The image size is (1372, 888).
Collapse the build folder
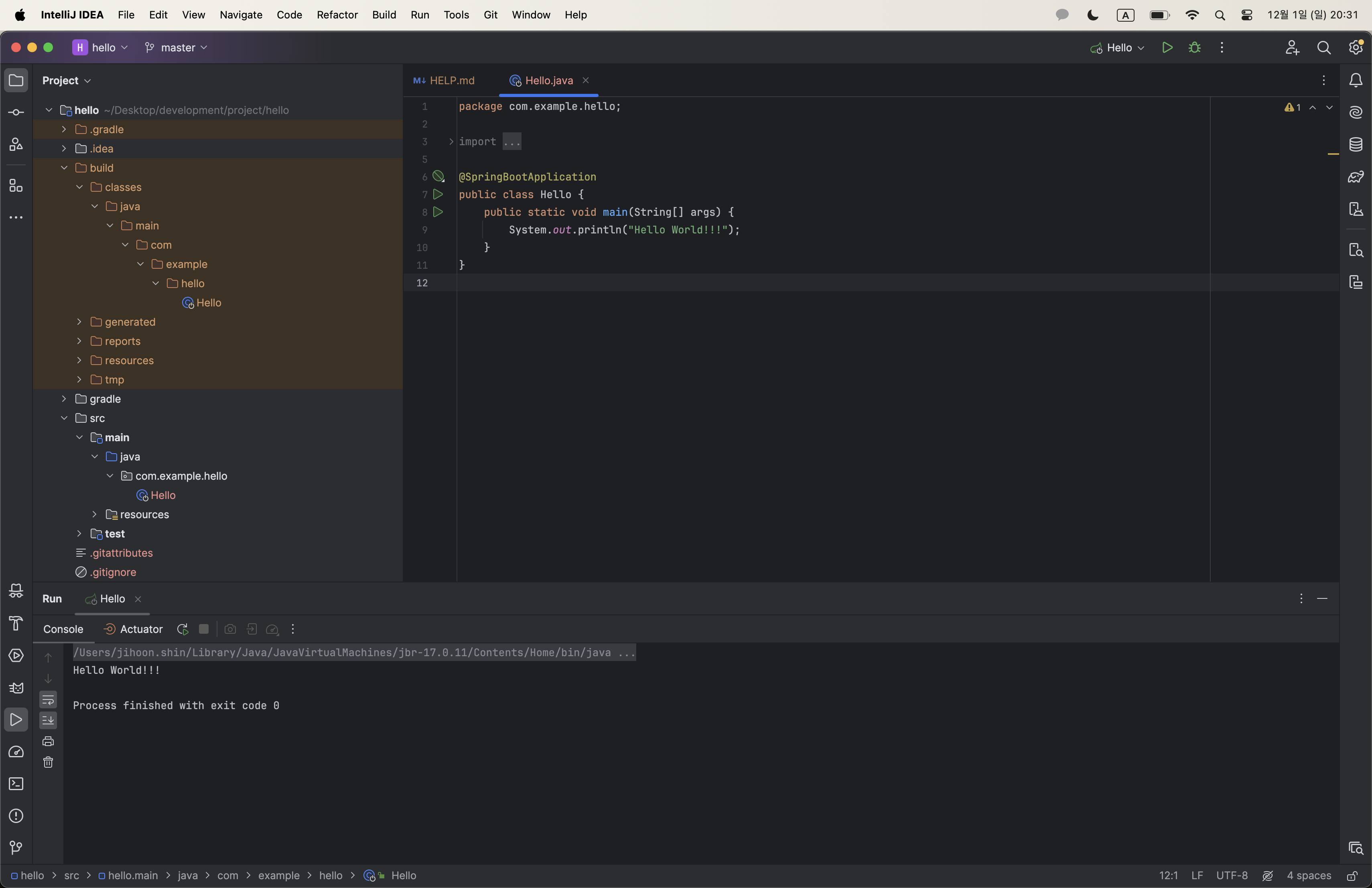pos(64,168)
